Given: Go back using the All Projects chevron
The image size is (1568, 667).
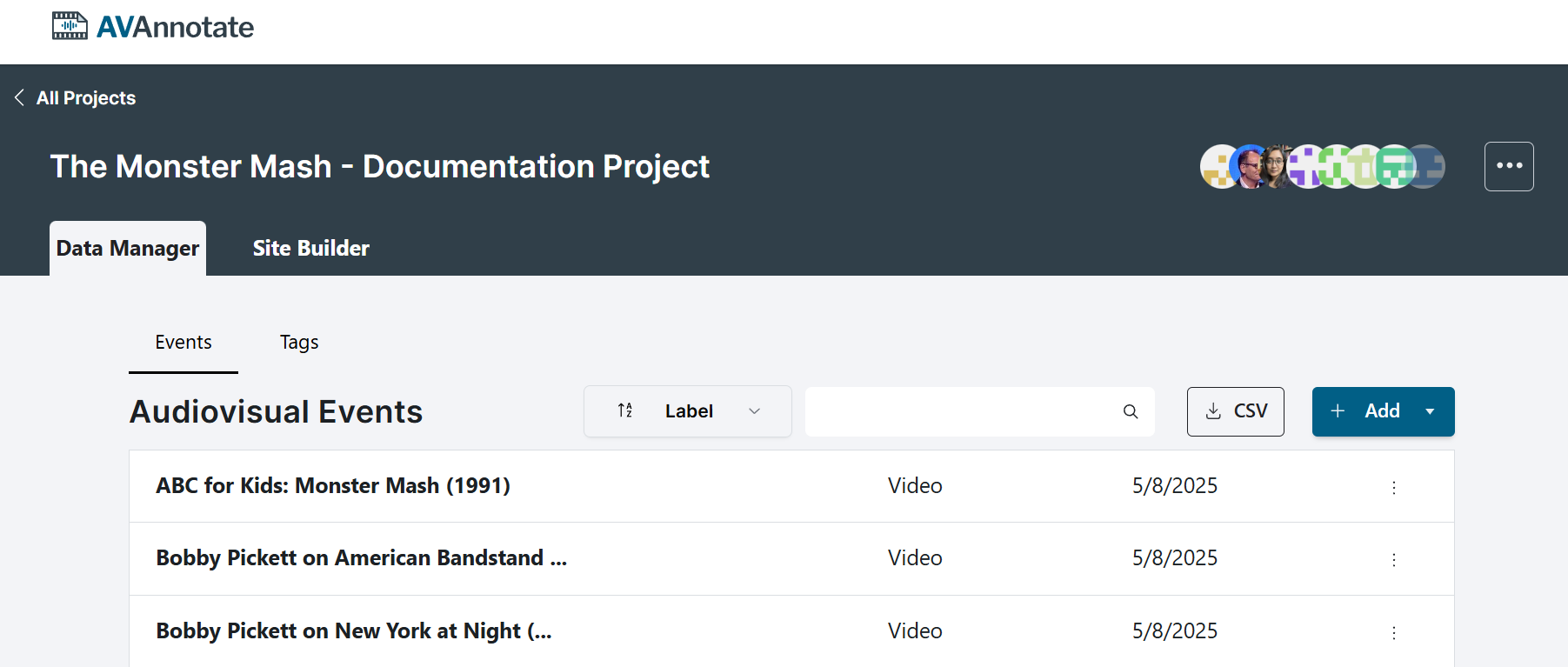Looking at the screenshot, I should [19, 97].
